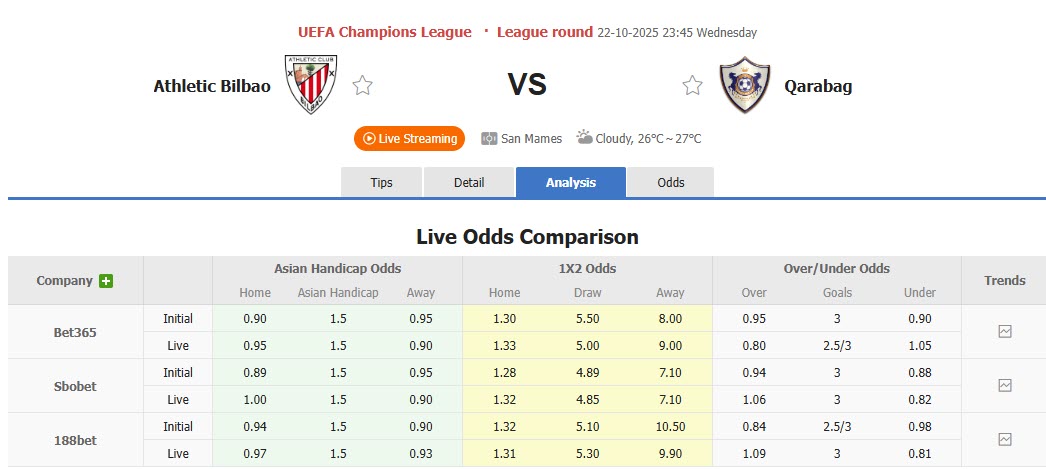The image size is (1046, 469).
Task: Open the UEFA Champions League link
Action: 385,32
